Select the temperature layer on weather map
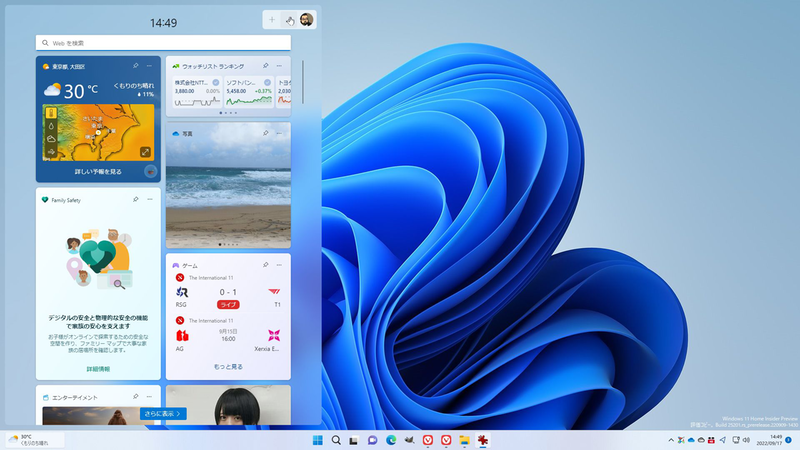The image size is (800, 450). (x=50, y=113)
